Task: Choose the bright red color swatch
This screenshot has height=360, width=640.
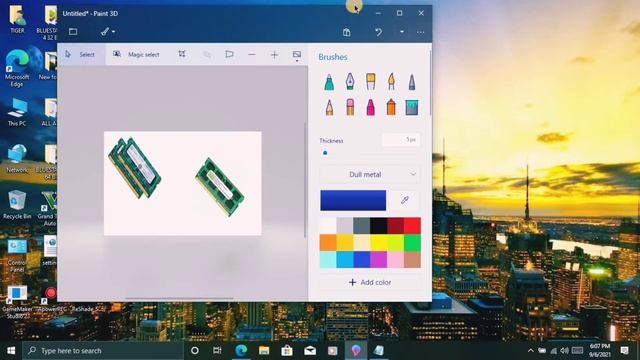Action: click(412, 226)
